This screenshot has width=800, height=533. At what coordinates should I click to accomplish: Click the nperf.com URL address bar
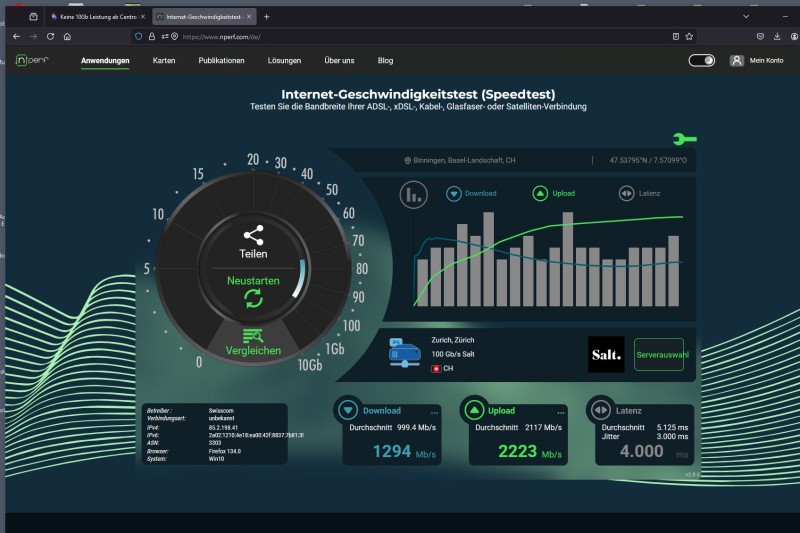pos(400,35)
